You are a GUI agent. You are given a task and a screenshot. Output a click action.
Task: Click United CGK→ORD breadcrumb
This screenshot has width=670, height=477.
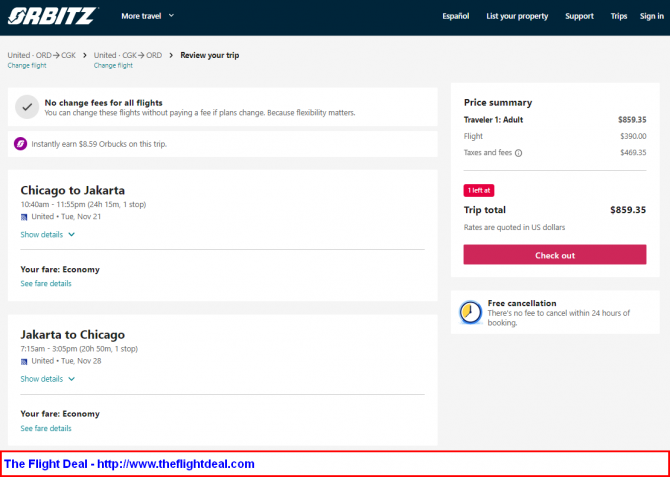click(128, 55)
